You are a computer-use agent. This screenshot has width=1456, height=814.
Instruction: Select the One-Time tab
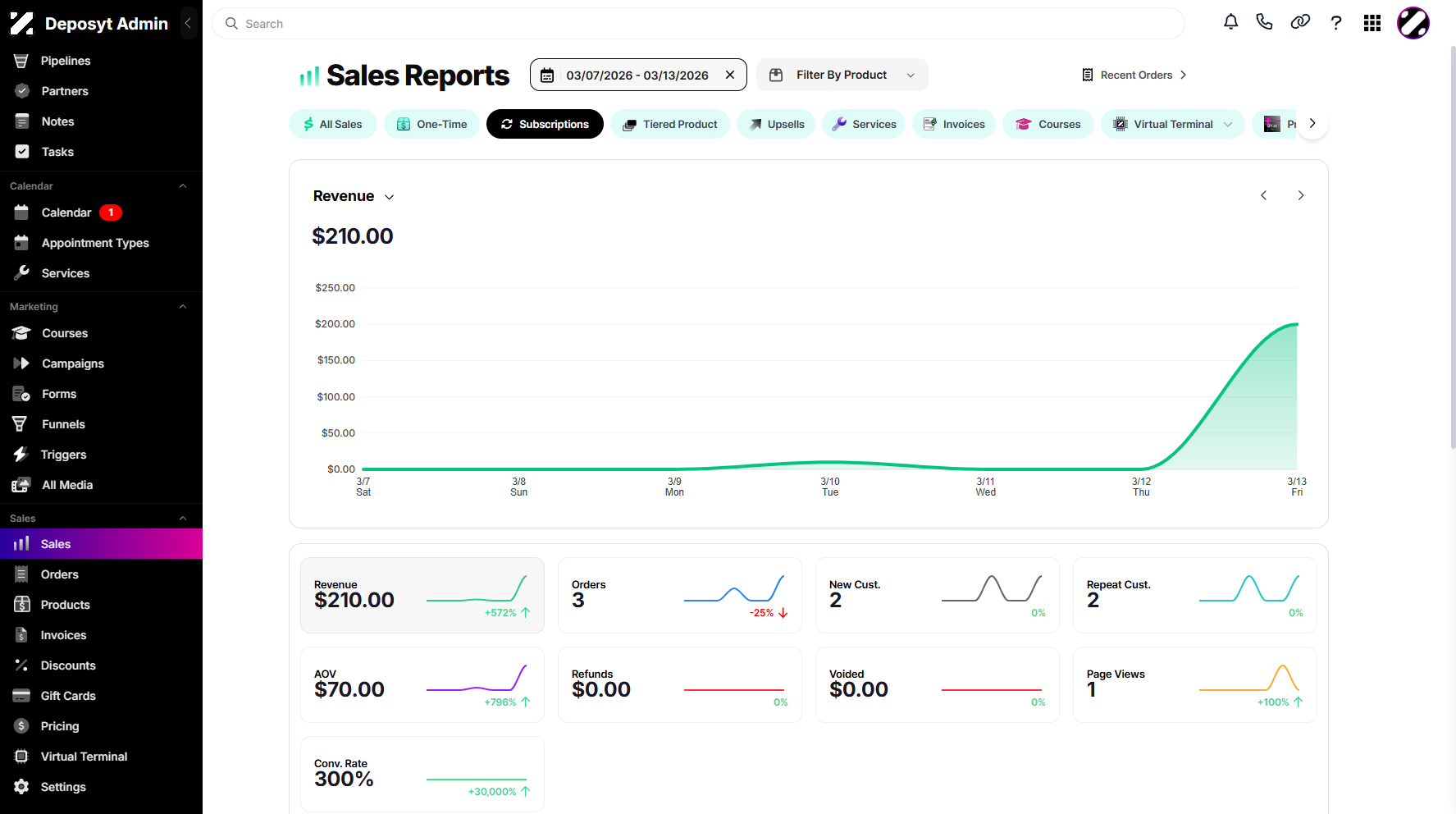[x=431, y=124]
